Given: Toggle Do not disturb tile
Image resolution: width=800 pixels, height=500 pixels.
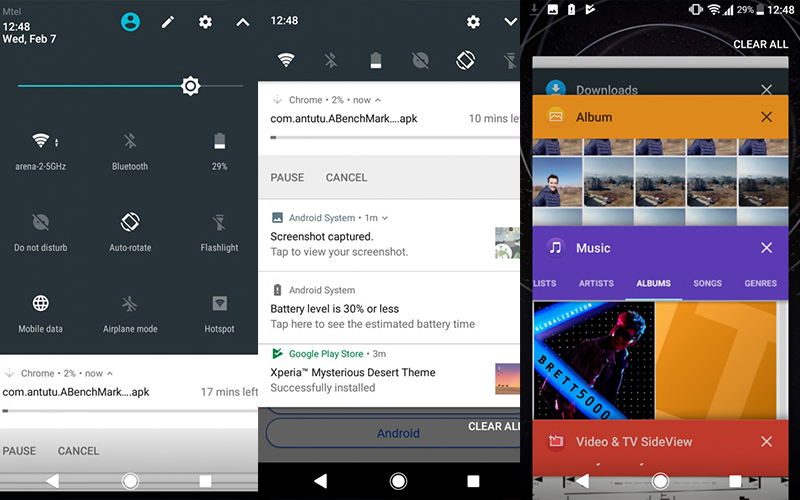Looking at the screenshot, I should tap(41, 233).
